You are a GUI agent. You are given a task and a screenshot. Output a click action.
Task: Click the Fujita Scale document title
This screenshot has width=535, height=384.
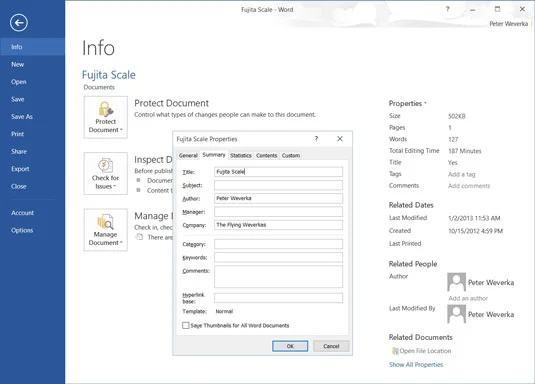point(109,75)
